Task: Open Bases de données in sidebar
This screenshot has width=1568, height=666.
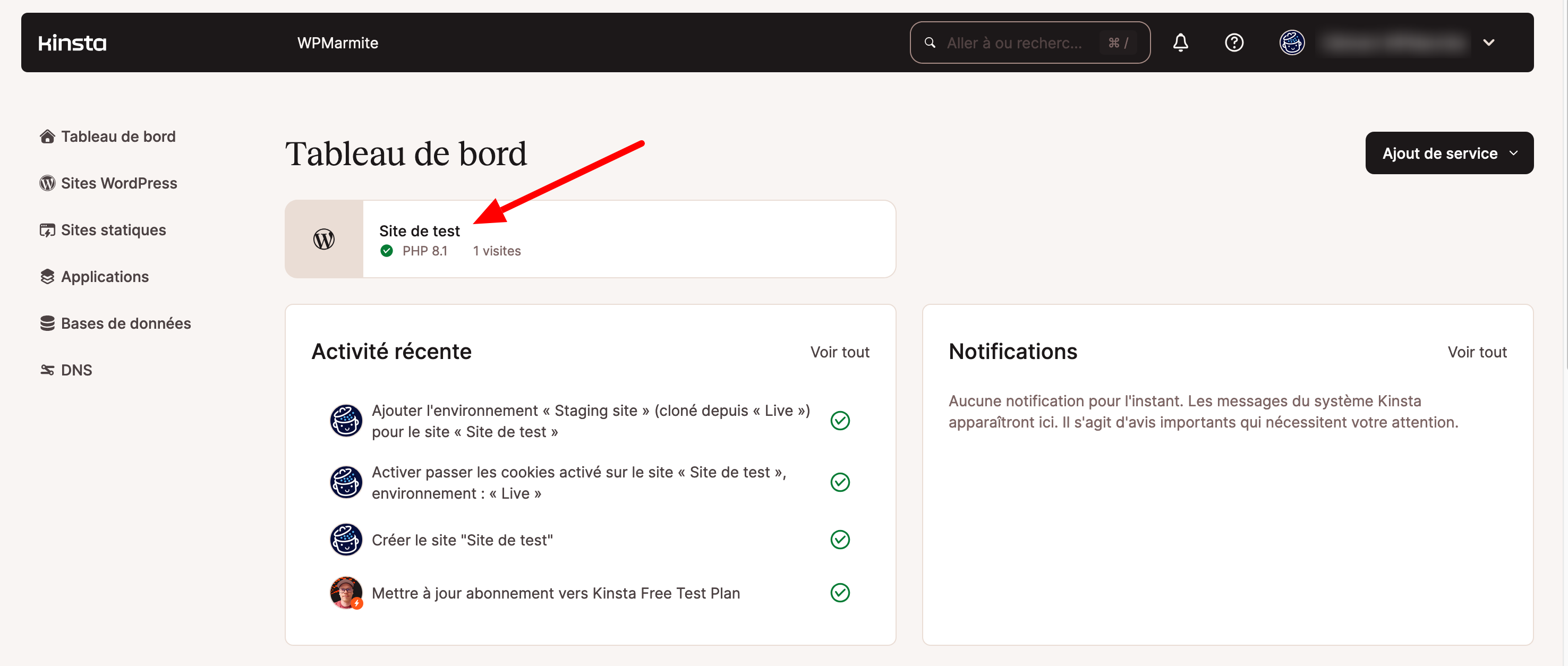Action: [116, 323]
